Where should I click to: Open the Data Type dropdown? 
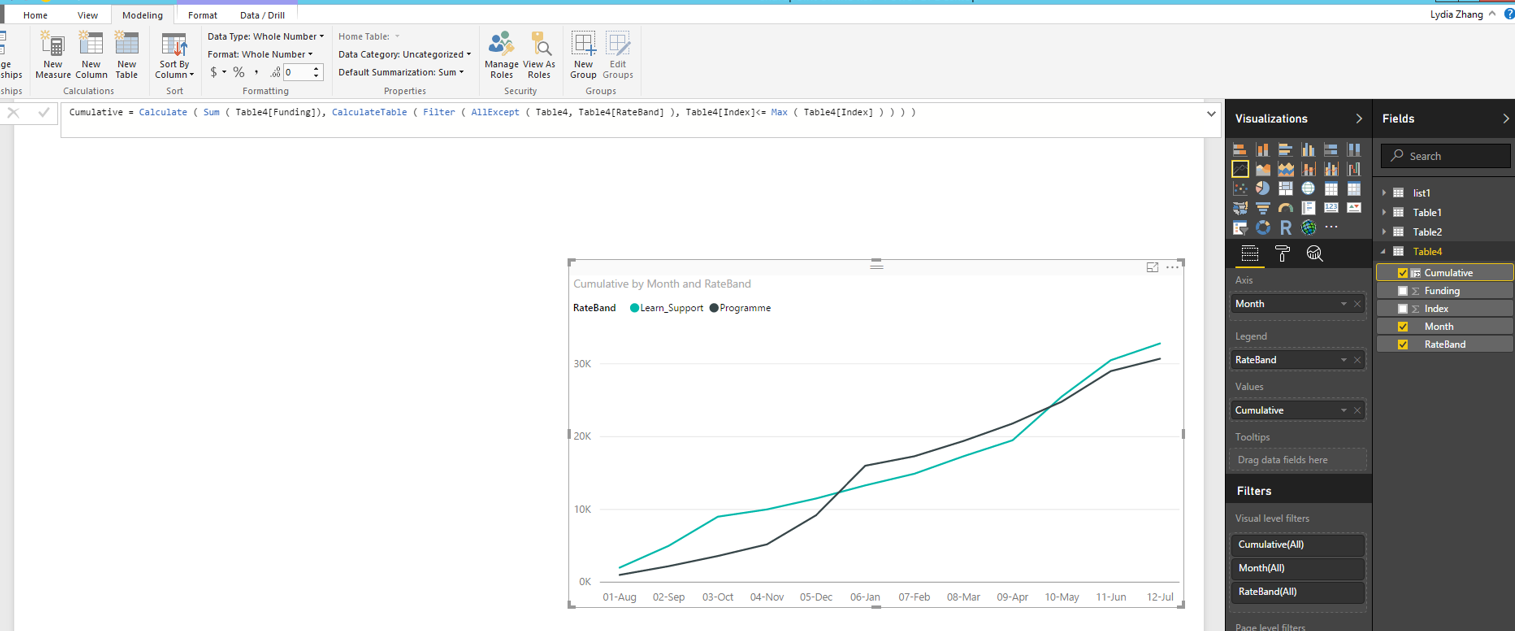point(266,36)
